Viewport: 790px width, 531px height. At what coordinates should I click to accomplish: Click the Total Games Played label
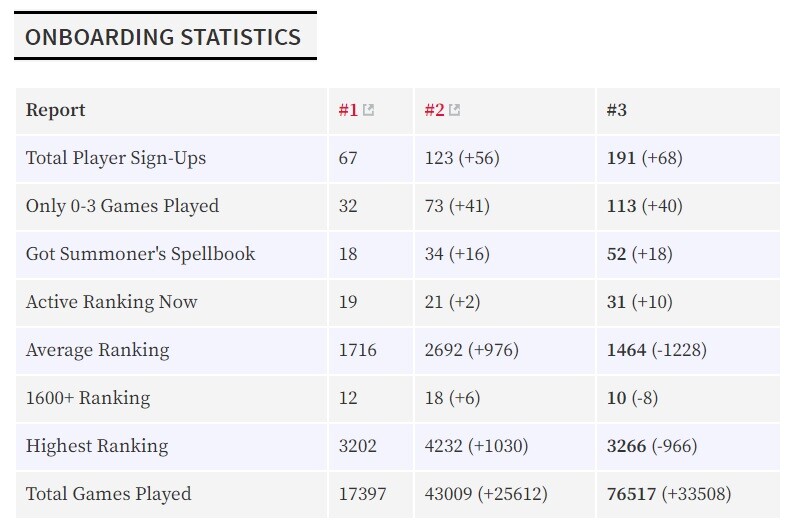coord(108,494)
